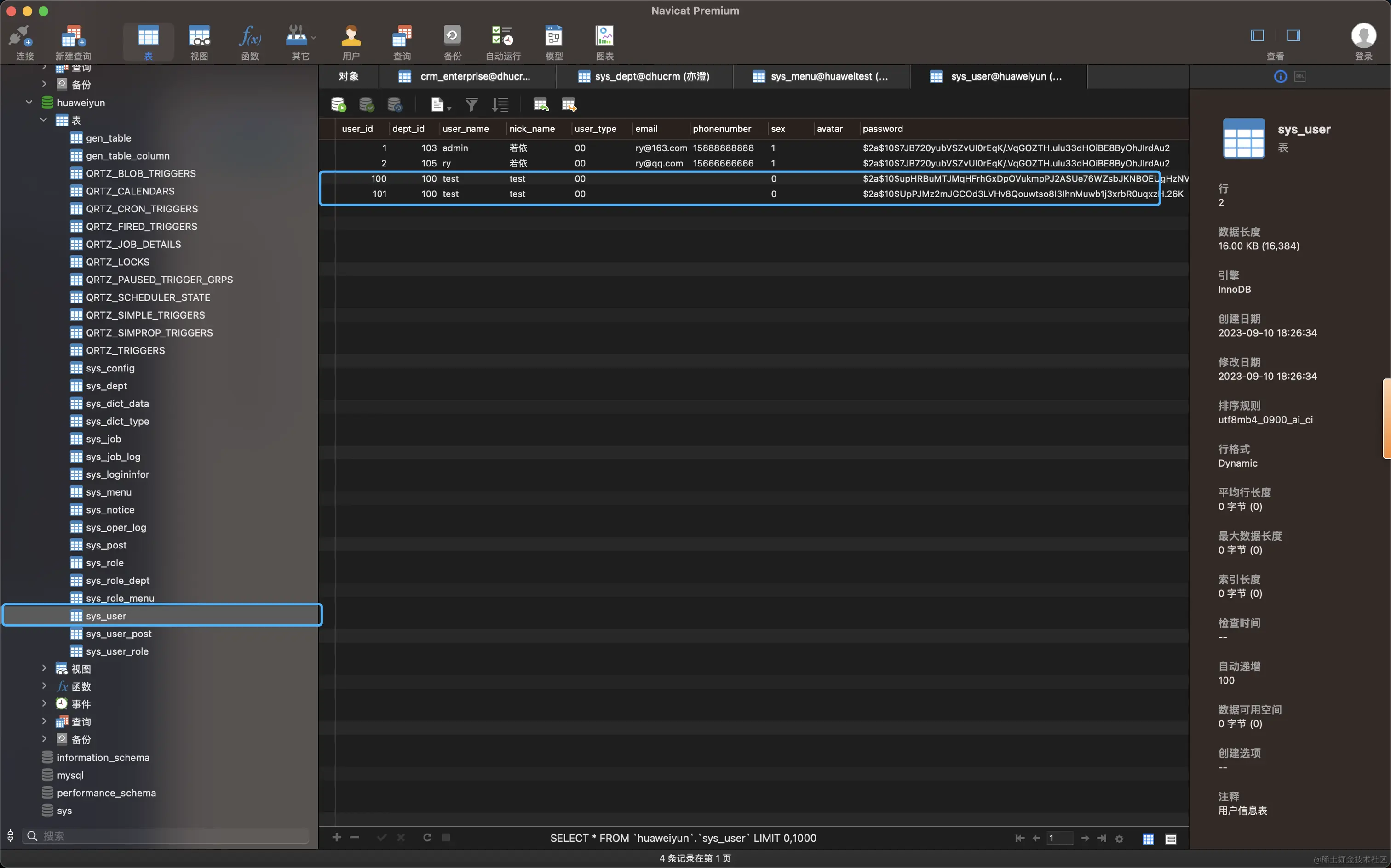Expand the 视图 node under huaweiyun

(x=44, y=668)
